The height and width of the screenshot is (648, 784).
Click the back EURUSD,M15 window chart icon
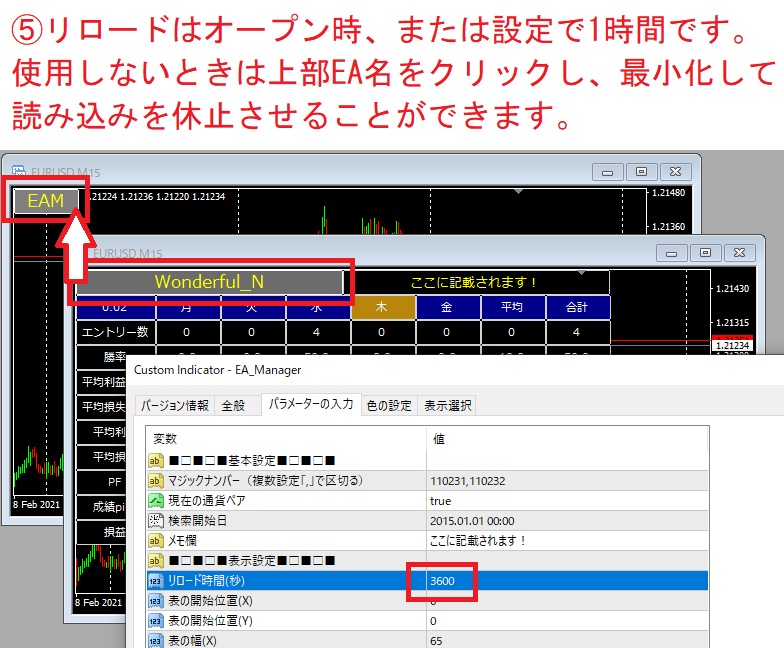(x=18, y=172)
